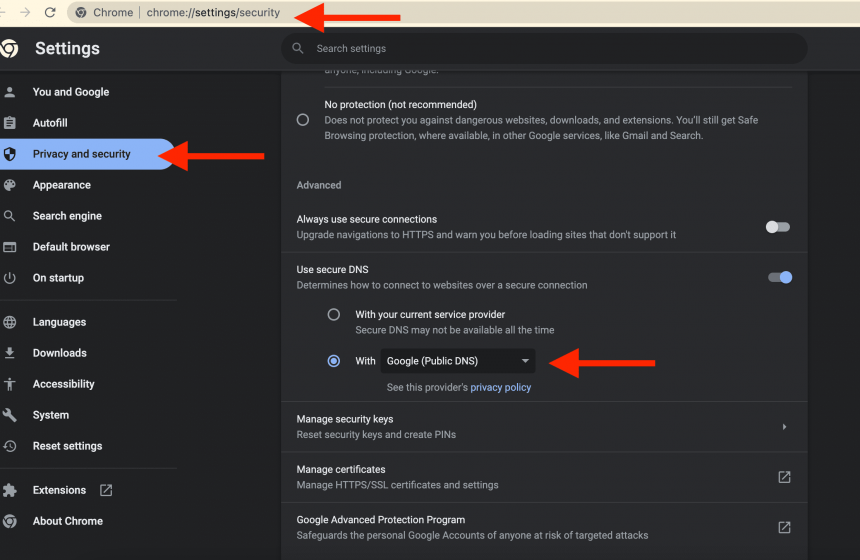The image size is (860, 560).
Task: Open the Manage certificates row
Action: [544, 477]
